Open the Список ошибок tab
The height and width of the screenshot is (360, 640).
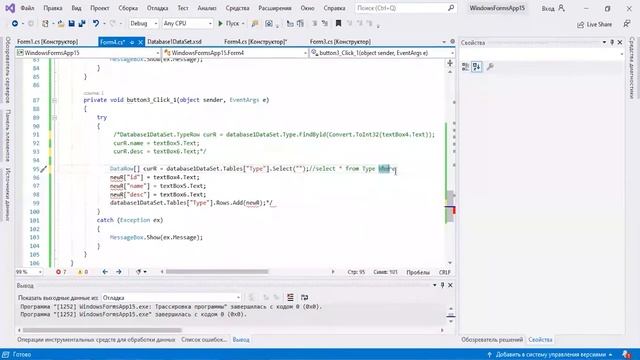coord(204,340)
